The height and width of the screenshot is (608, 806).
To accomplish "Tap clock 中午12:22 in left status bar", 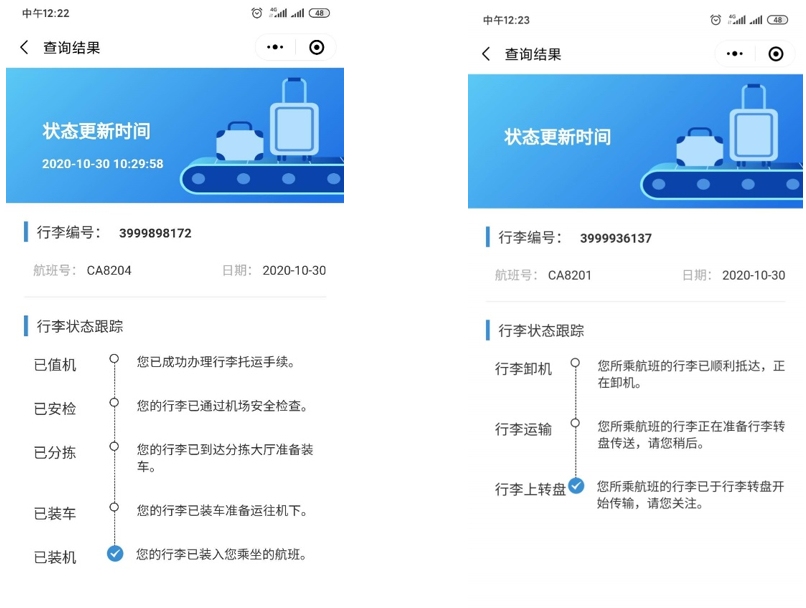I will tap(45, 13).
